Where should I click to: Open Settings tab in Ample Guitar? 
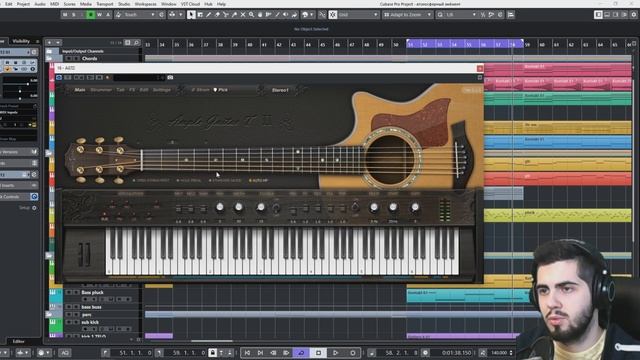pyautogui.click(x=162, y=89)
